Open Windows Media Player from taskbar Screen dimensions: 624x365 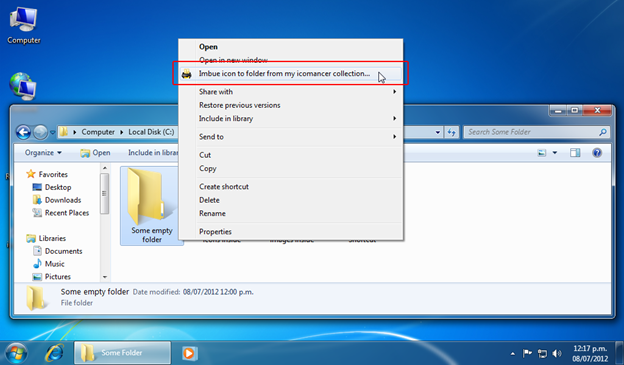coord(189,353)
